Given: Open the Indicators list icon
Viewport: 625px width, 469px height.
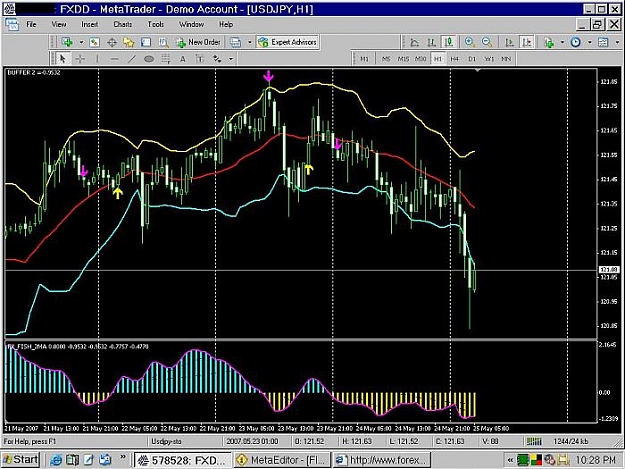Looking at the screenshot, I should click(x=549, y=42).
